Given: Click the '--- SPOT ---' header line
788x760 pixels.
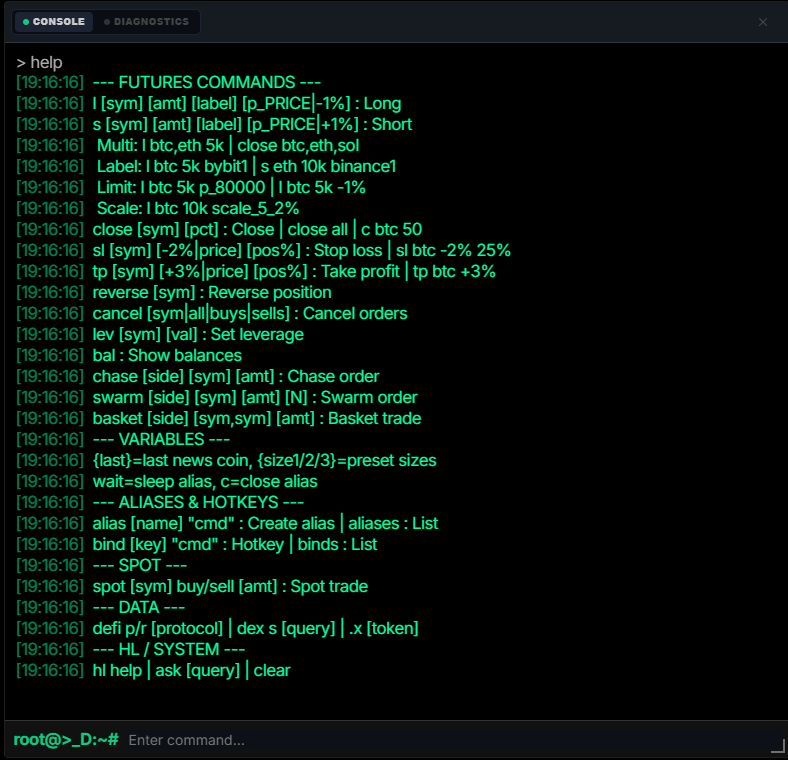Looking at the screenshot, I should pos(102,565).
